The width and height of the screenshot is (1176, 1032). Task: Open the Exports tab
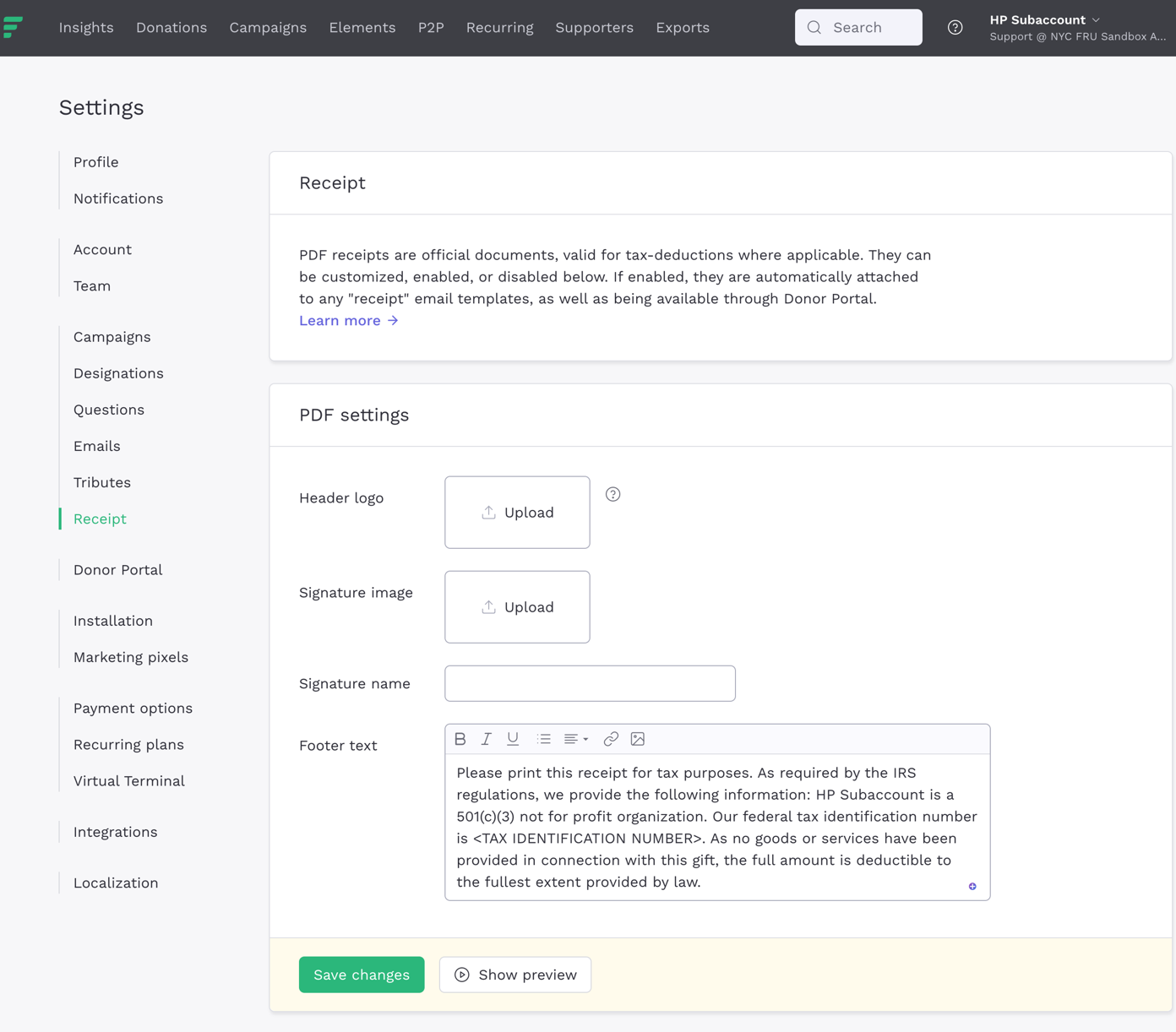[x=683, y=28]
